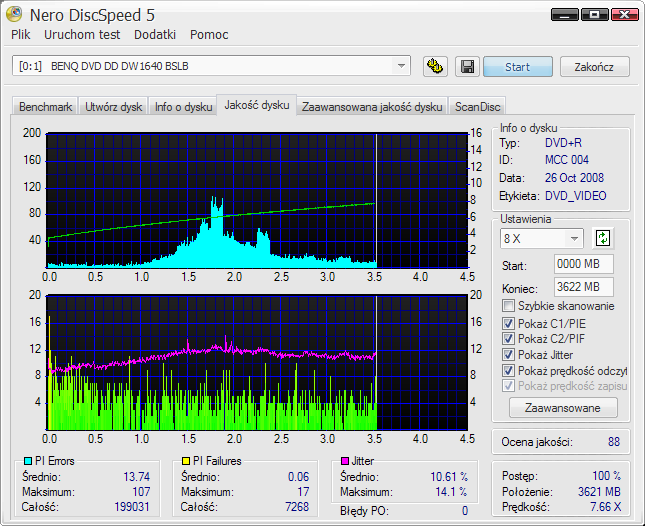This screenshot has height=526, width=645.
Task: Click the PI Failures lower graph
Action: tap(258, 362)
